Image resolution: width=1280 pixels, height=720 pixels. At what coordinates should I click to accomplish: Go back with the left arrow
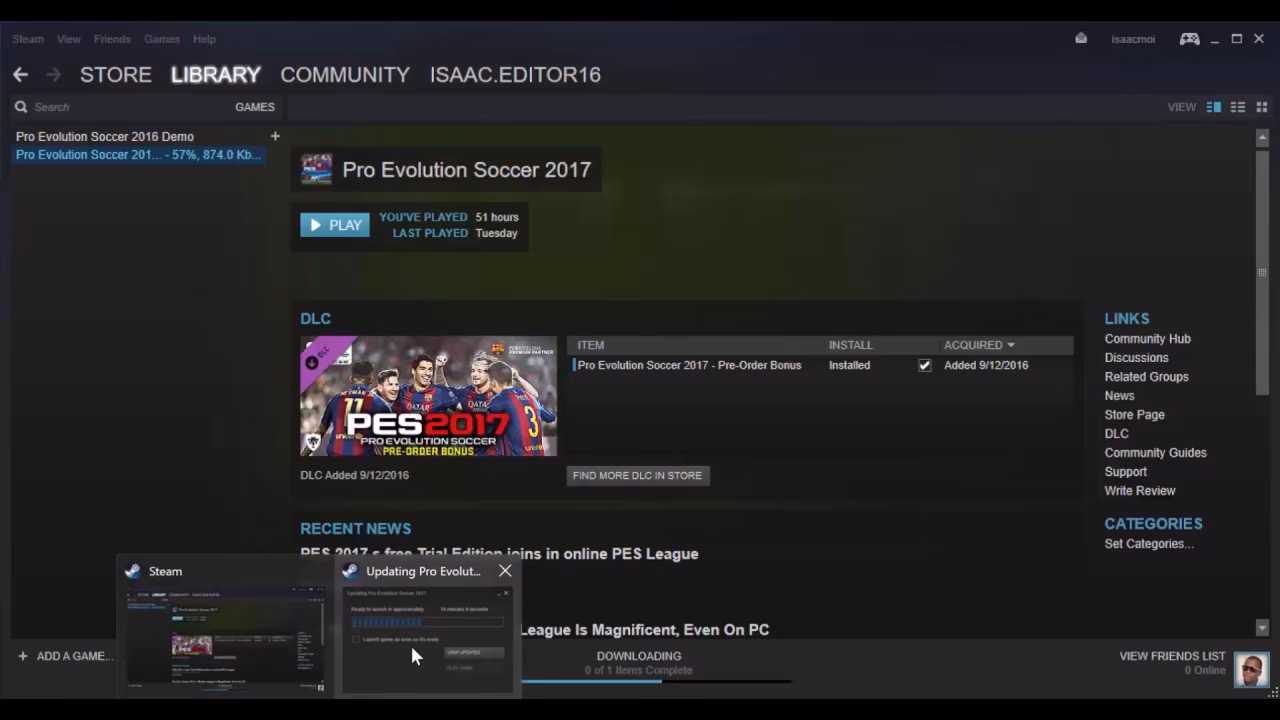pyautogui.click(x=20, y=75)
